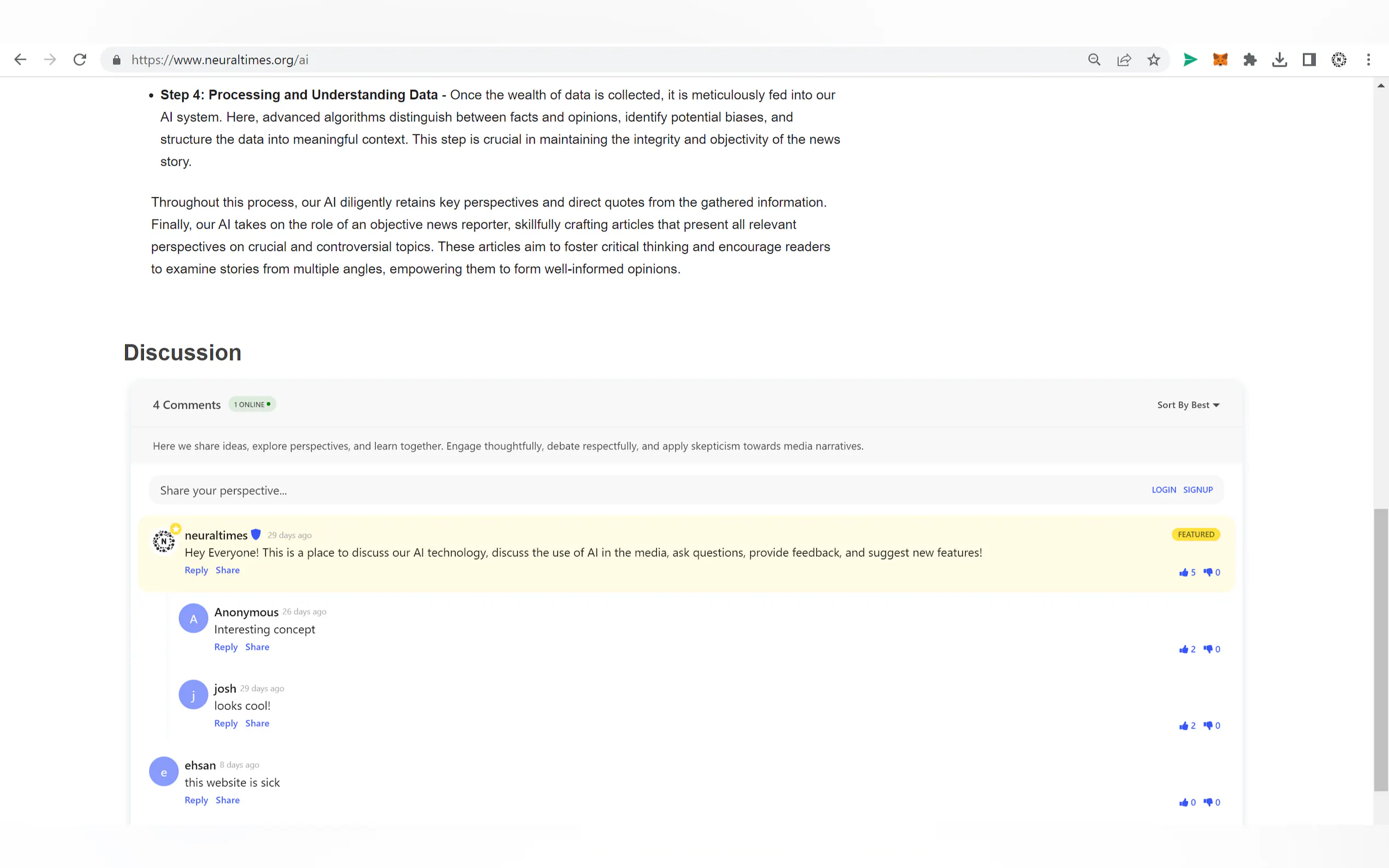Click the 'Share your perspective...' input
The image size is (1389, 868).
(x=632, y=490)
